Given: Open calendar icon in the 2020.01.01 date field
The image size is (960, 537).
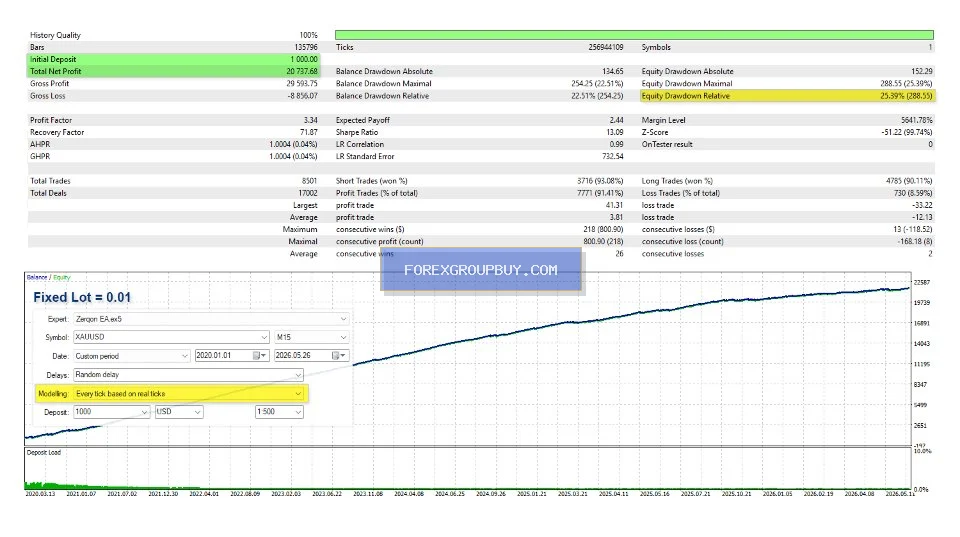Looking at the screenshot, I should coord(257,356).
